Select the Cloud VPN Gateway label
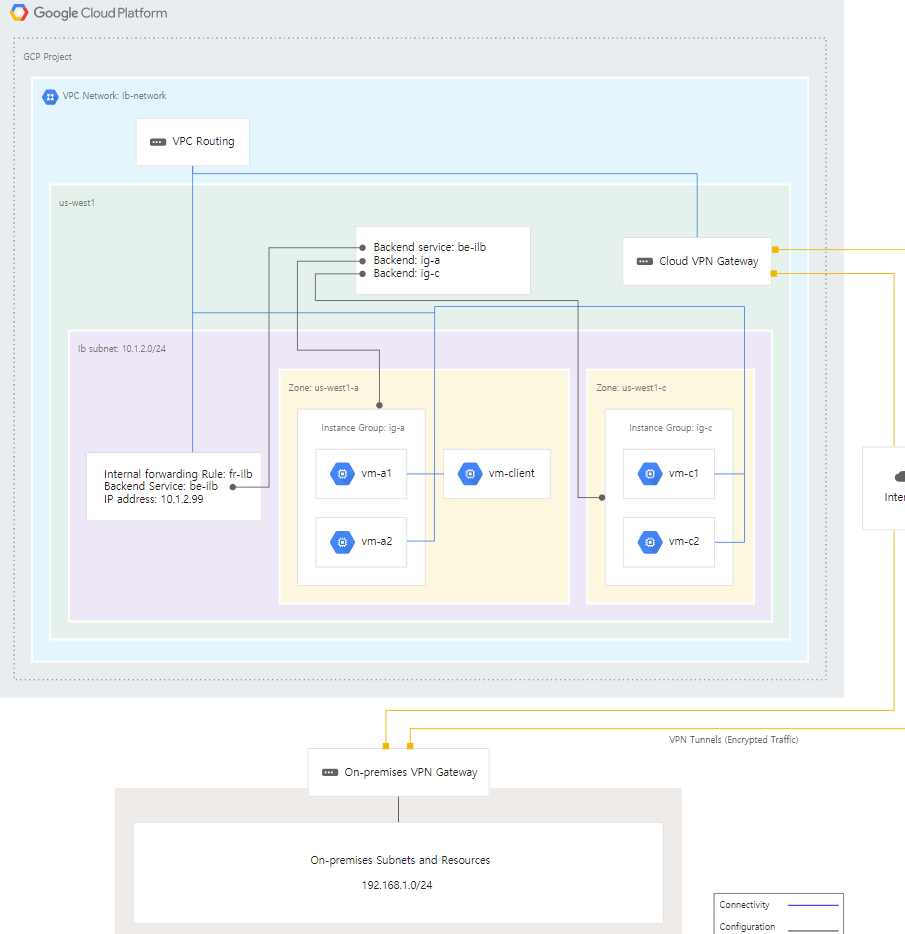Viewport: 905px width, 934px height. (708, 261)
